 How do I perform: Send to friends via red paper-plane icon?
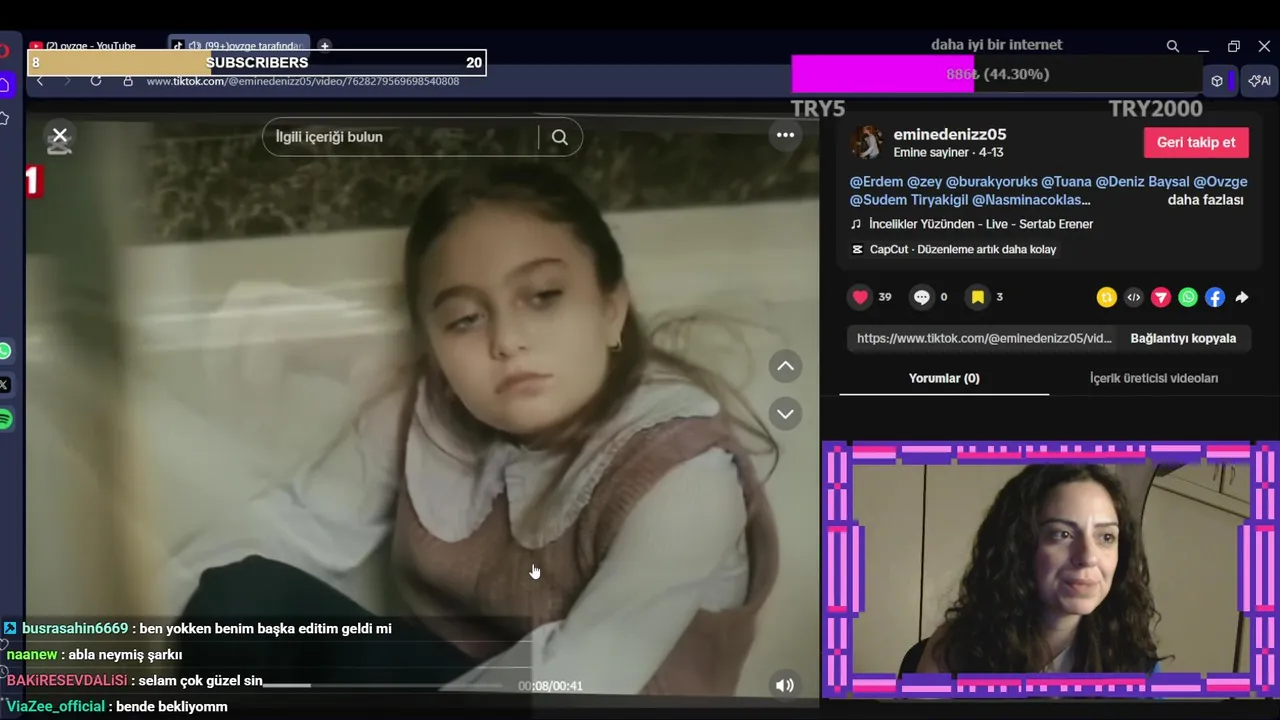pos(1160,297)
